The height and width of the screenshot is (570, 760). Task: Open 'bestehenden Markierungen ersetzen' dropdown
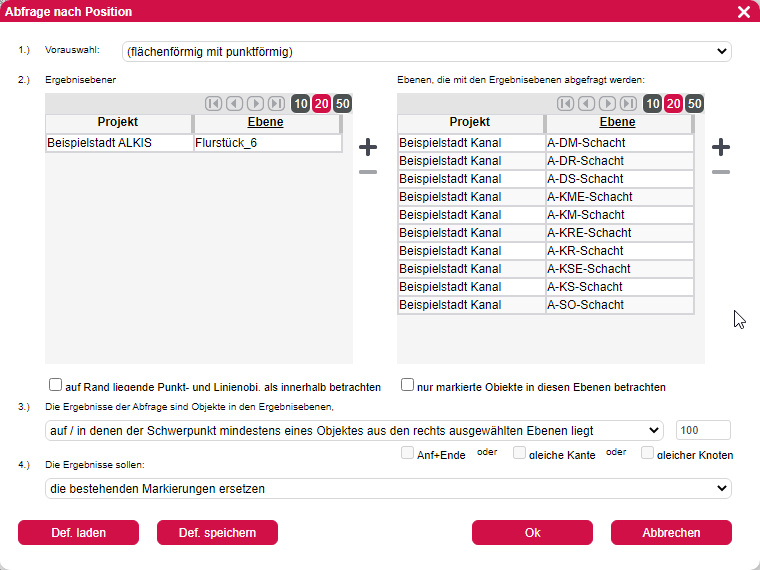(x=388, y=488)
